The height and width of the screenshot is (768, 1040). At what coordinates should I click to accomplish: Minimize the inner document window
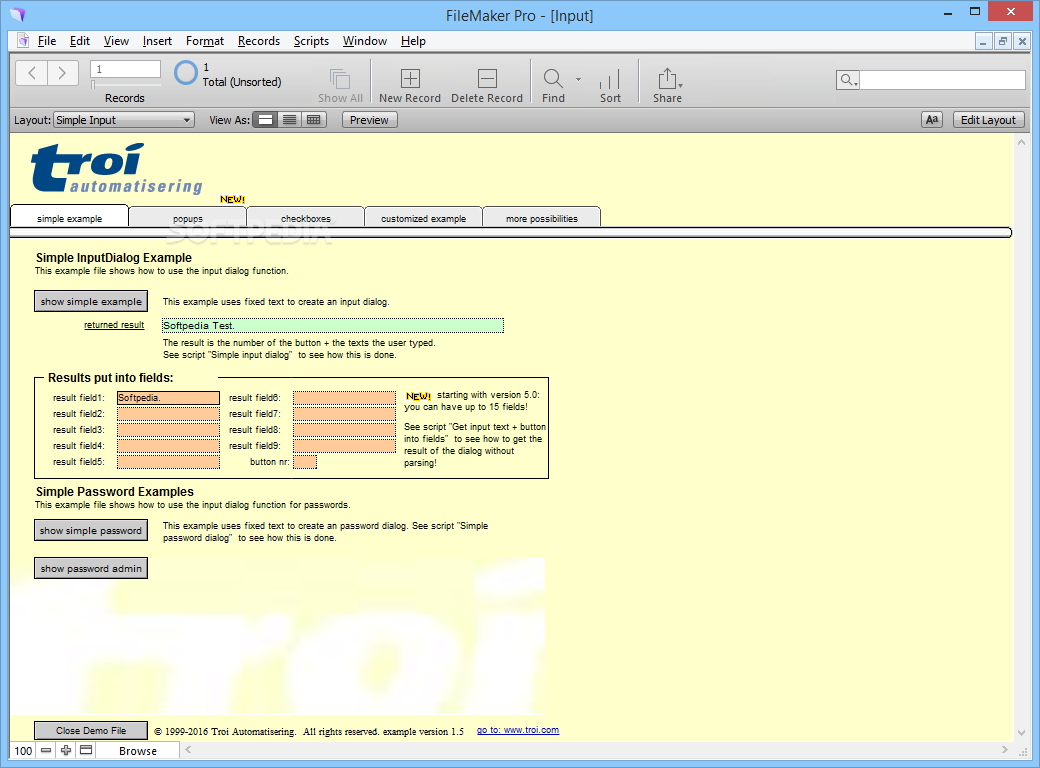click(x=983, y=41)
